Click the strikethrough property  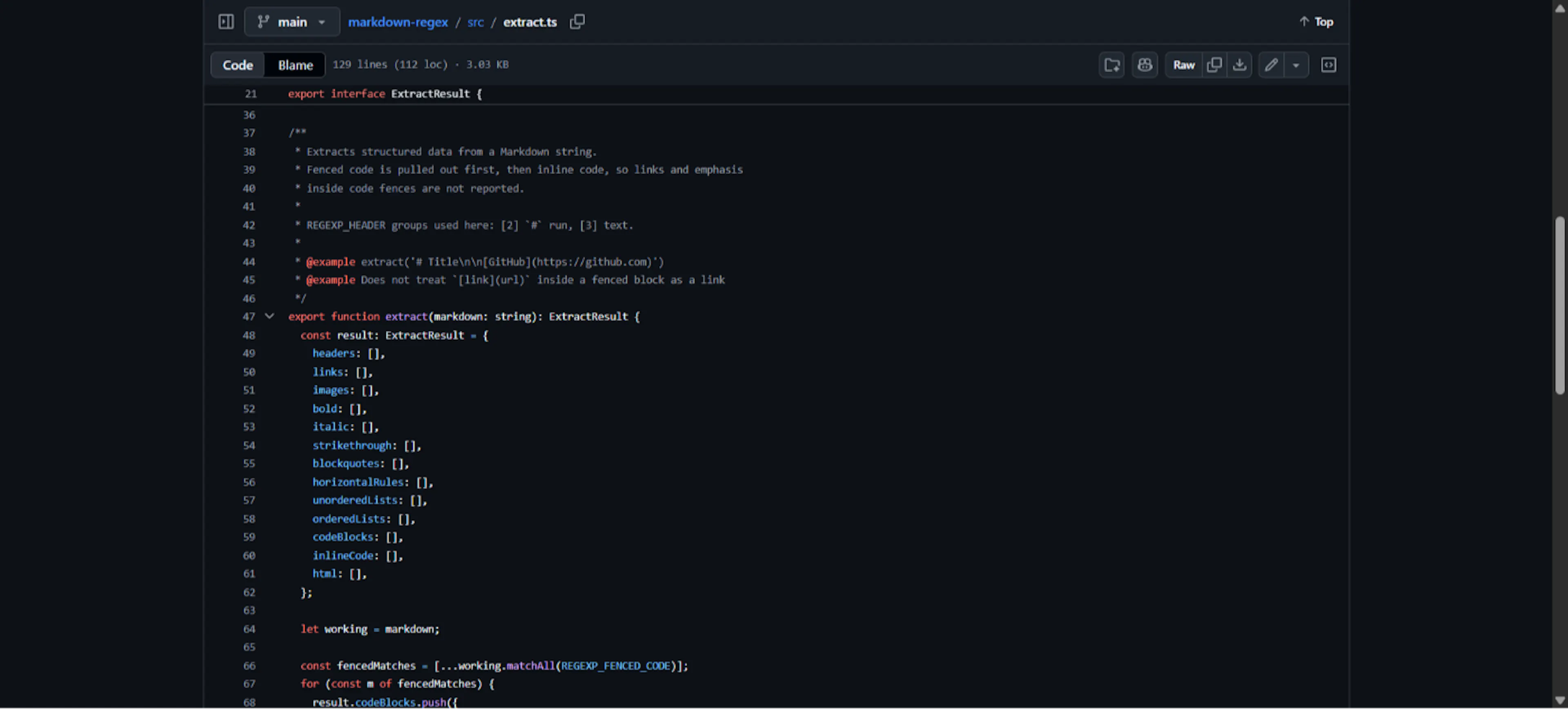[x=352, y=446]
